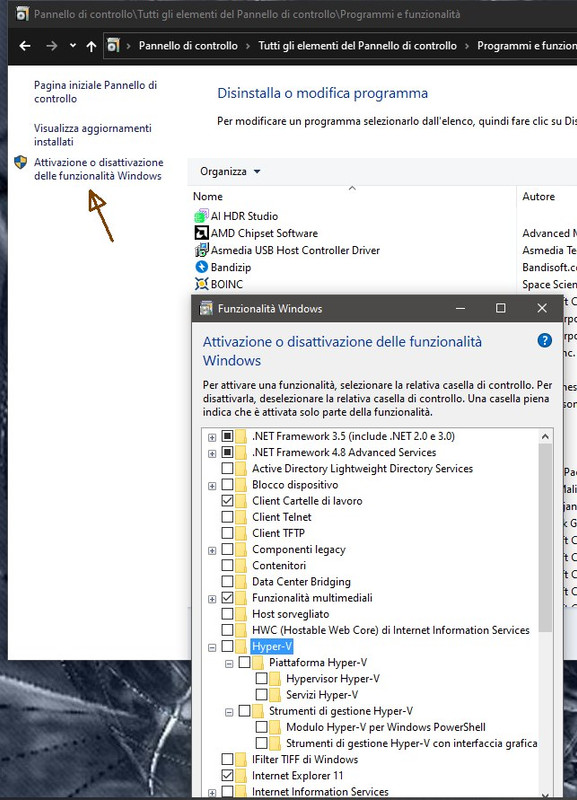
Task: Click the forward navigation arrow
Action: point(52,46)
